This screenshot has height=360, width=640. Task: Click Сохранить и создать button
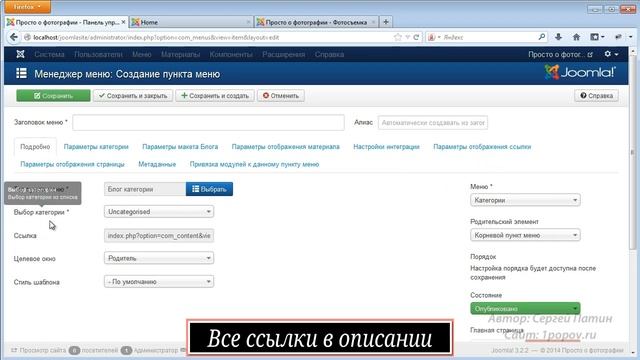(215, 96)
